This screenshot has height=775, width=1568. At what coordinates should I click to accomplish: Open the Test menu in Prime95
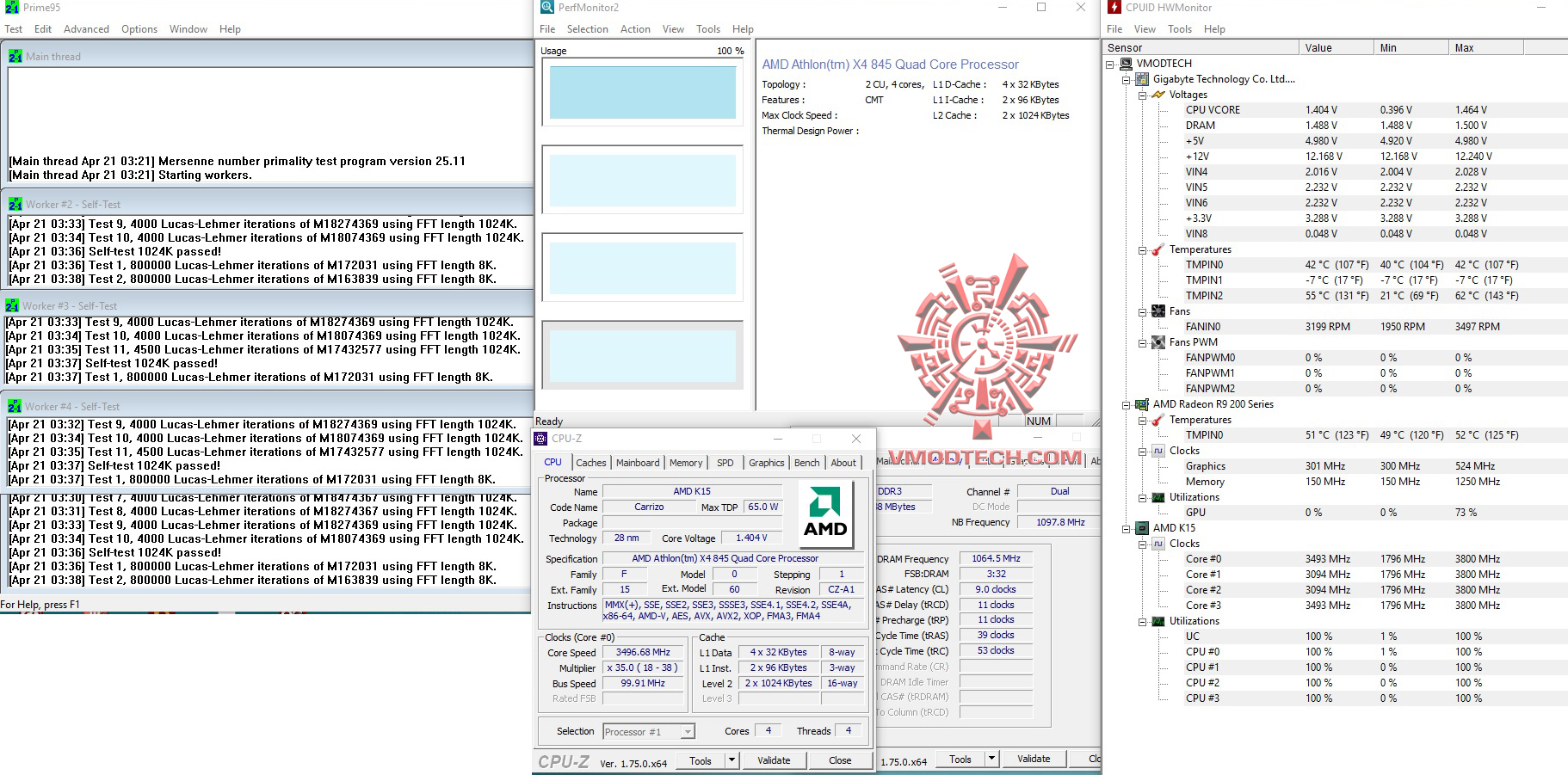pyautogui.click(x=14, y=29)
